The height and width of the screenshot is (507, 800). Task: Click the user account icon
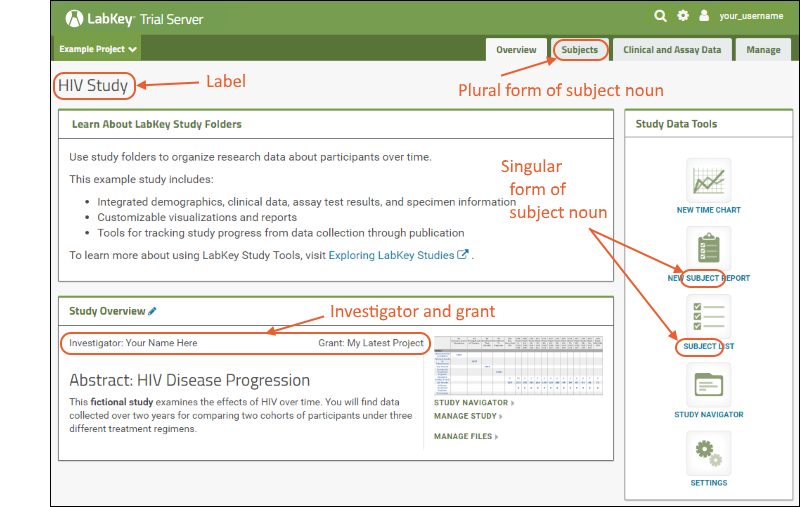point(704,15)
